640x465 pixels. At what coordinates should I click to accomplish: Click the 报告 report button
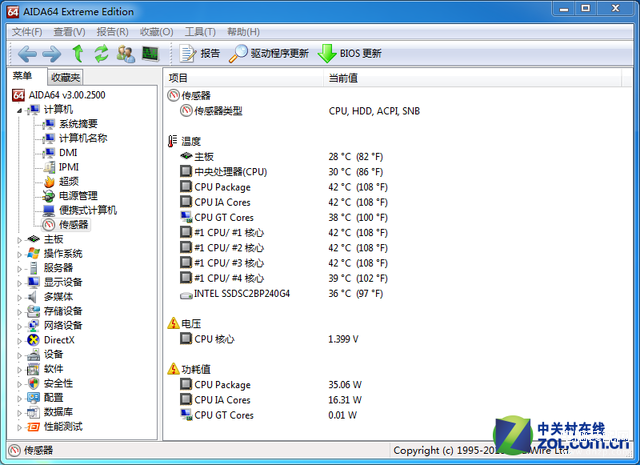coord(200,53)
